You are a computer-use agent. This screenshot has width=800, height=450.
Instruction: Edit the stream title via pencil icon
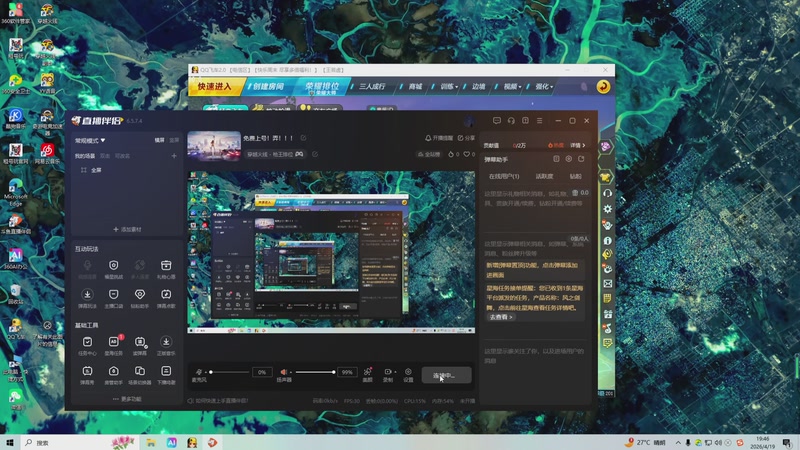pos(303,138)
